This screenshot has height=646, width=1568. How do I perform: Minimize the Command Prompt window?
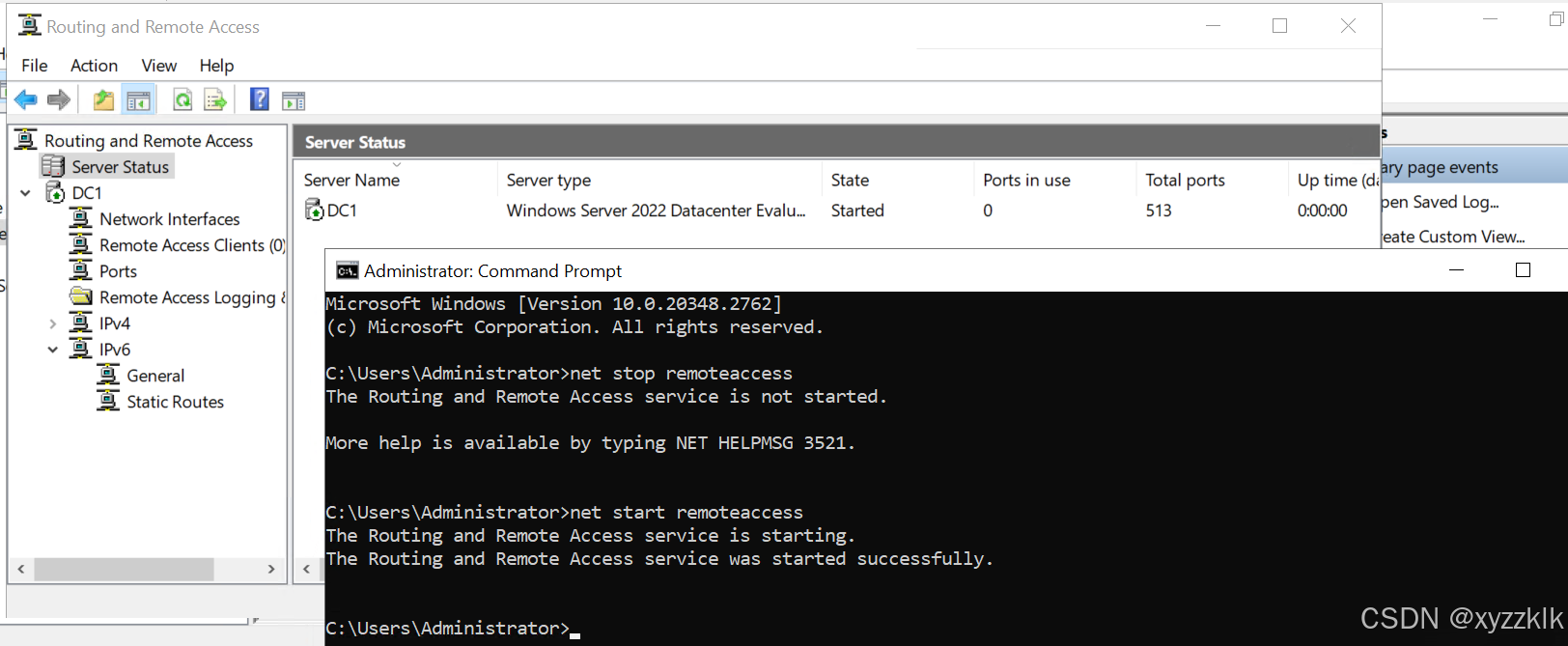[1456, 270]
